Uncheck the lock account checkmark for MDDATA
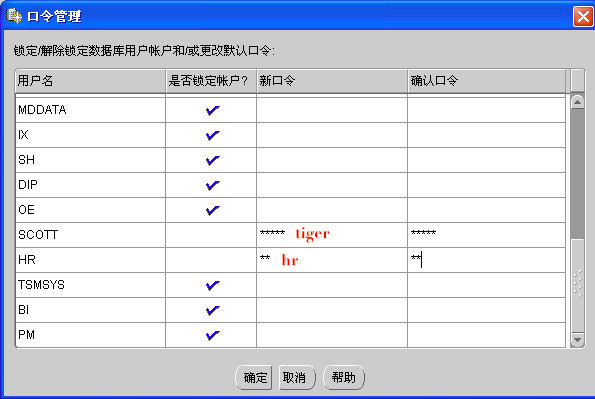The height and width of the screenshot is (399, 595). (x=212, y=110)
